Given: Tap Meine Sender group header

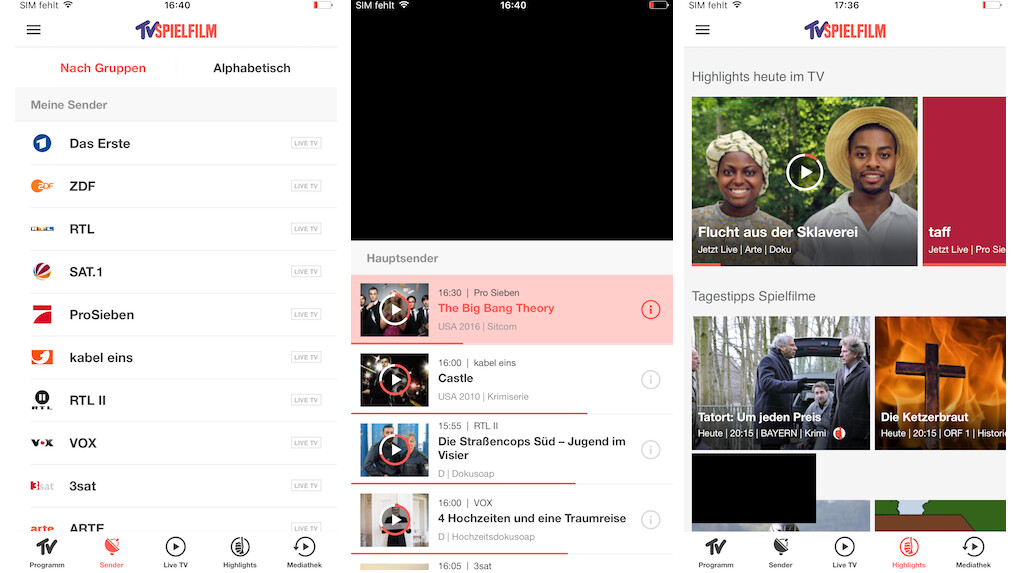Looking at the screenshot, I should tap(176, 104).
